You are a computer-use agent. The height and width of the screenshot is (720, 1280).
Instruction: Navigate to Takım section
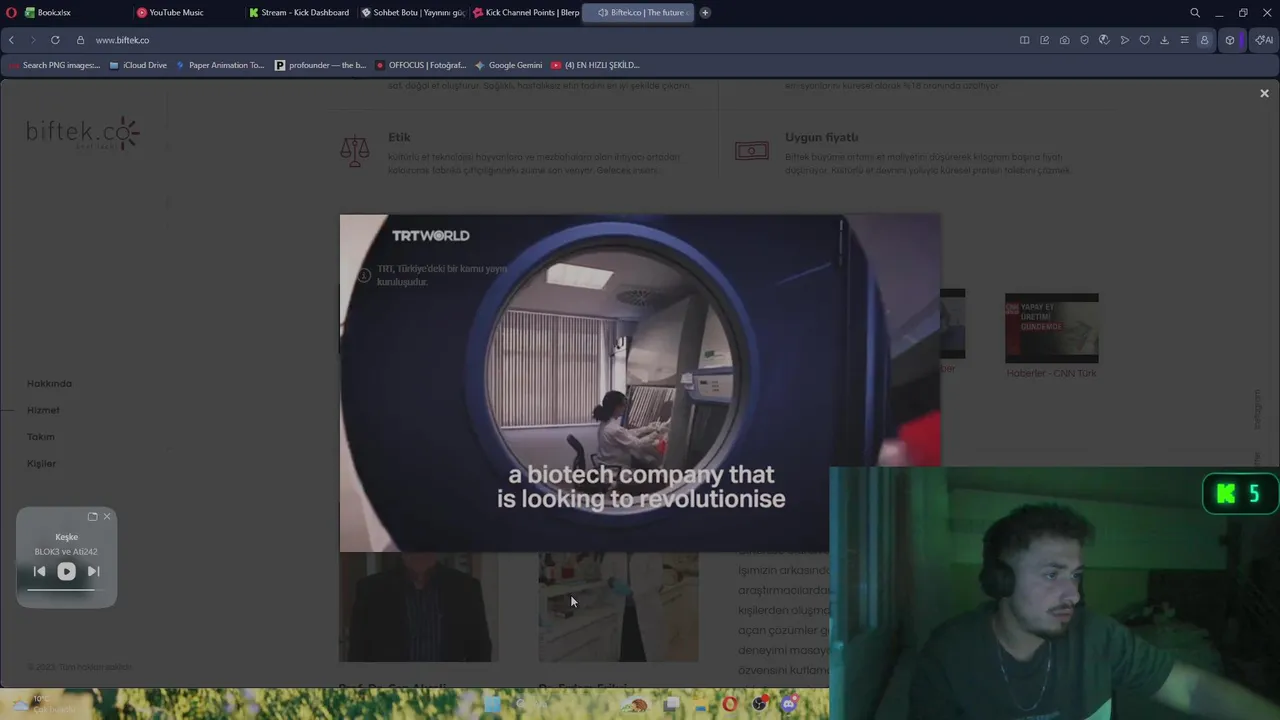(41, 437)
